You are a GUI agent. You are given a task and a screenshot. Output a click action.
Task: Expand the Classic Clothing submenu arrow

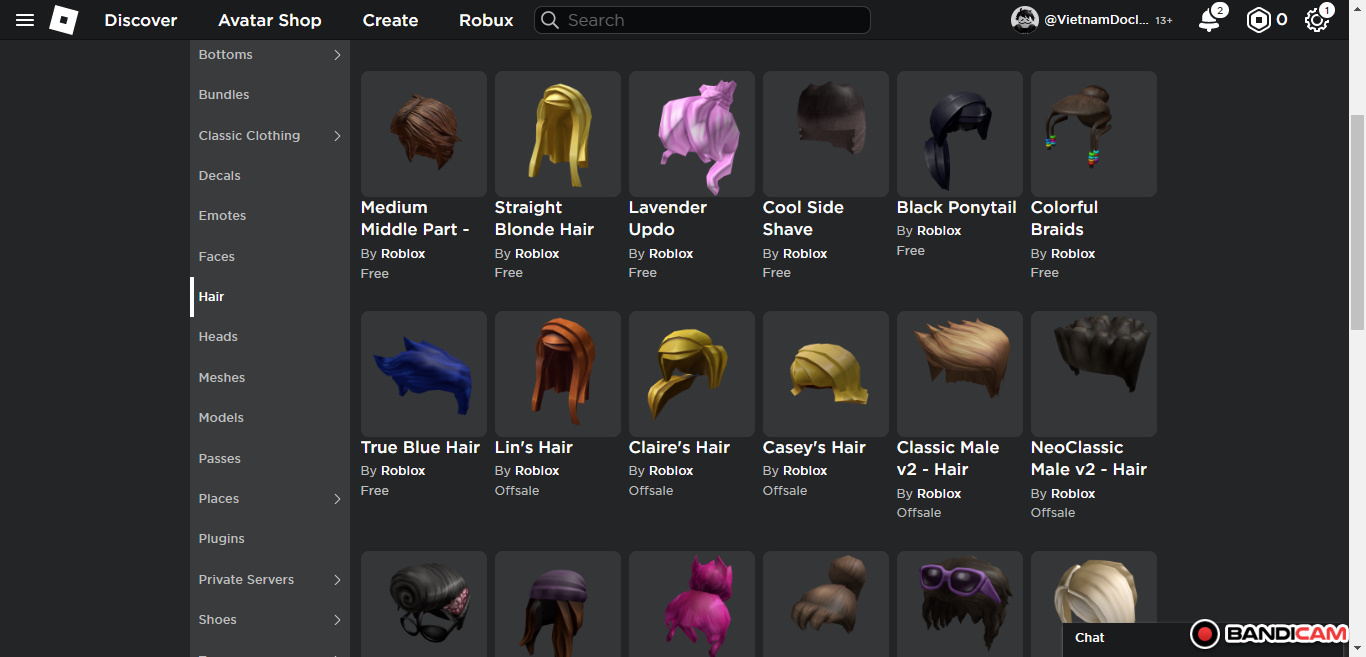click(x=337, y=136)
